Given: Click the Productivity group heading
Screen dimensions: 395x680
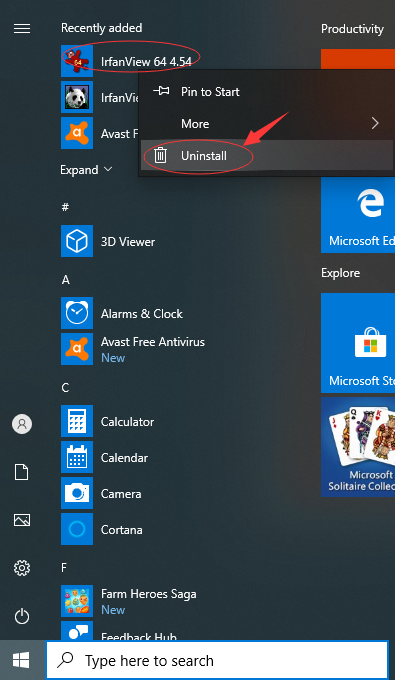Looking at the screenshot, I should tap(352, 29).
